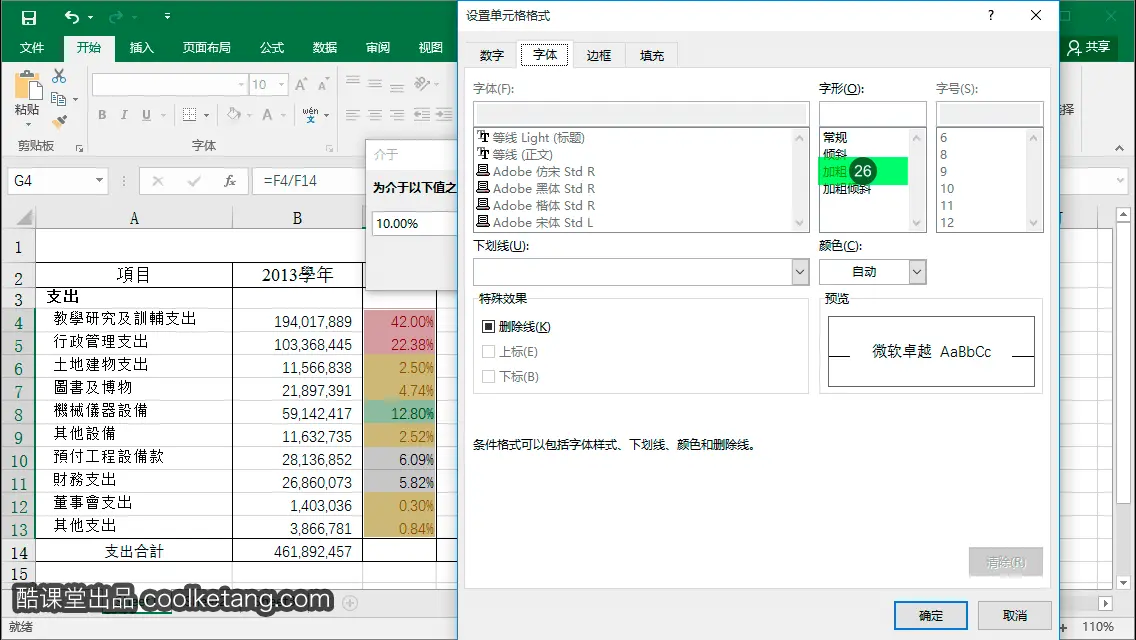Expand the Borders dropdown arrow

tap(206, 115)
